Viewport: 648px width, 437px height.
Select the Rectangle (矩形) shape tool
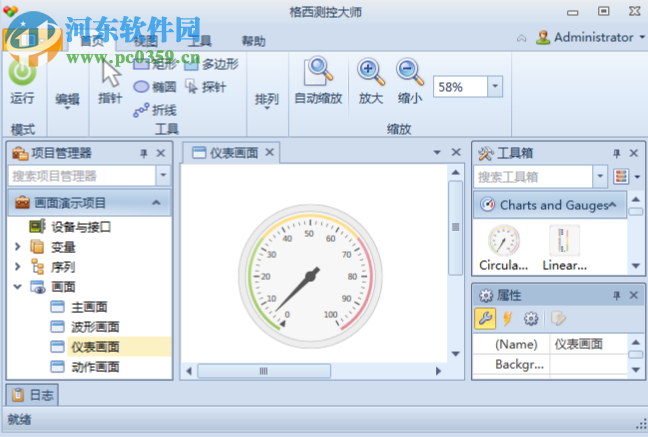pos(155,64)
